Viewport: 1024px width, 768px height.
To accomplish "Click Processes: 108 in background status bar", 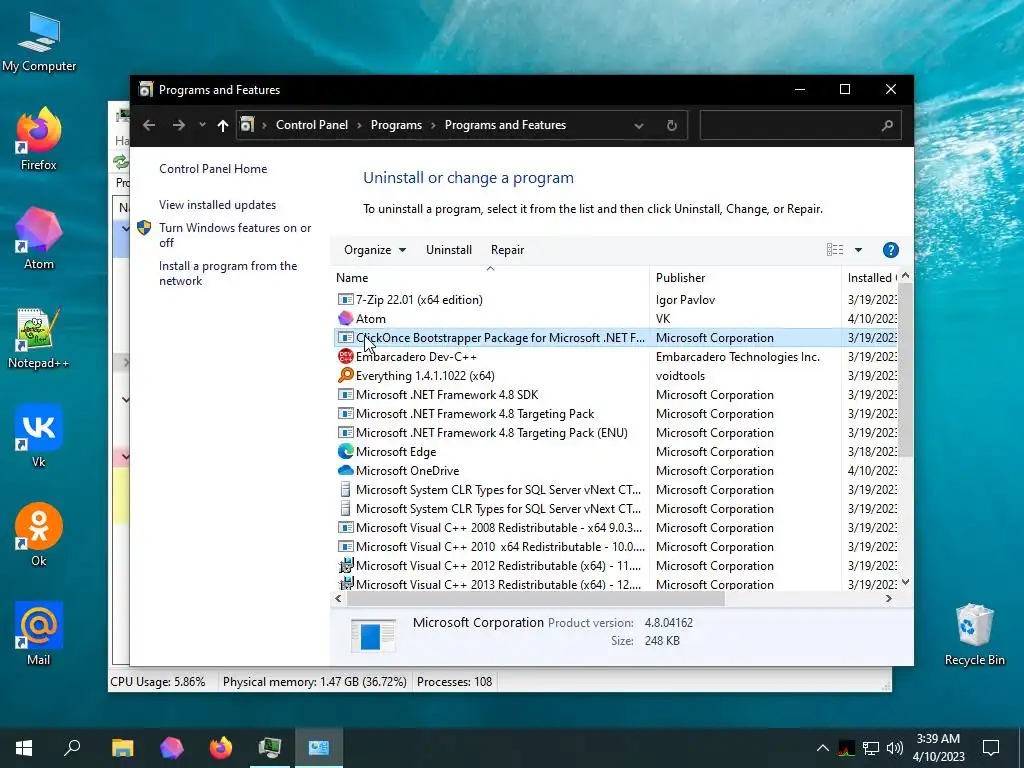I will 454,682.
